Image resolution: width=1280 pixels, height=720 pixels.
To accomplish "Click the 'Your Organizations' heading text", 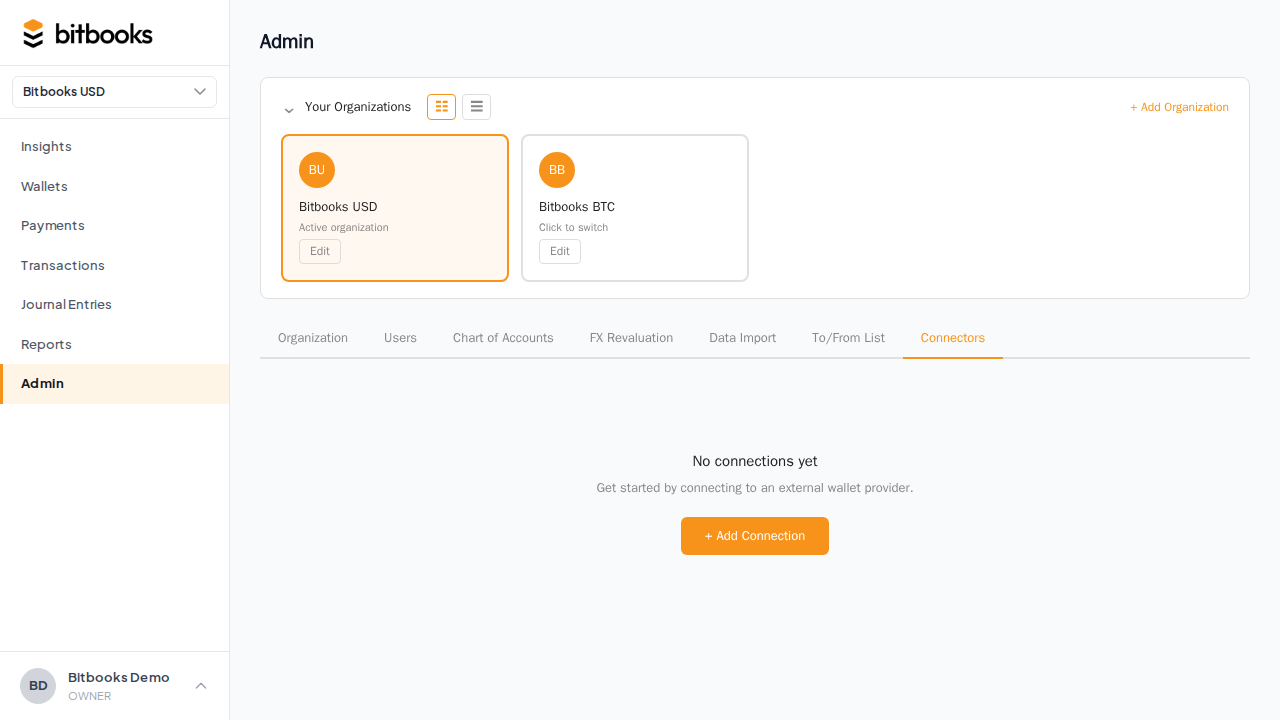I will pyautogui.click(x=358, y=107).
